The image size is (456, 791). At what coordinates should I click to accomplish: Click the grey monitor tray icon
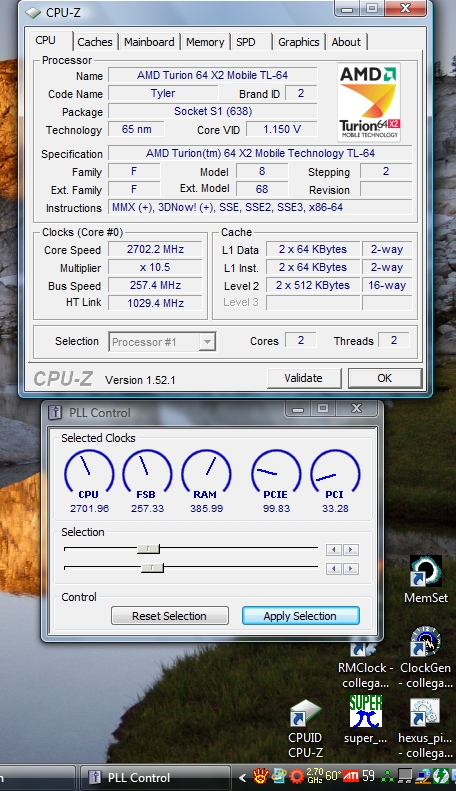click(x=405, y=776)
